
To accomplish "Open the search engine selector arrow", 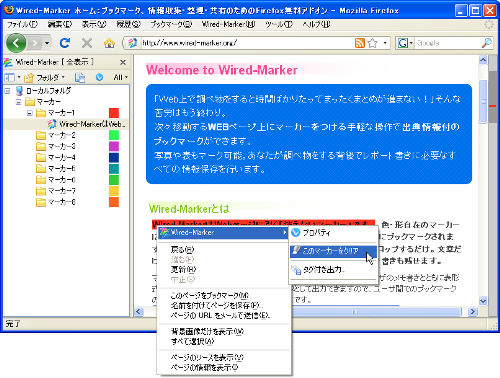I will (411, 43).
